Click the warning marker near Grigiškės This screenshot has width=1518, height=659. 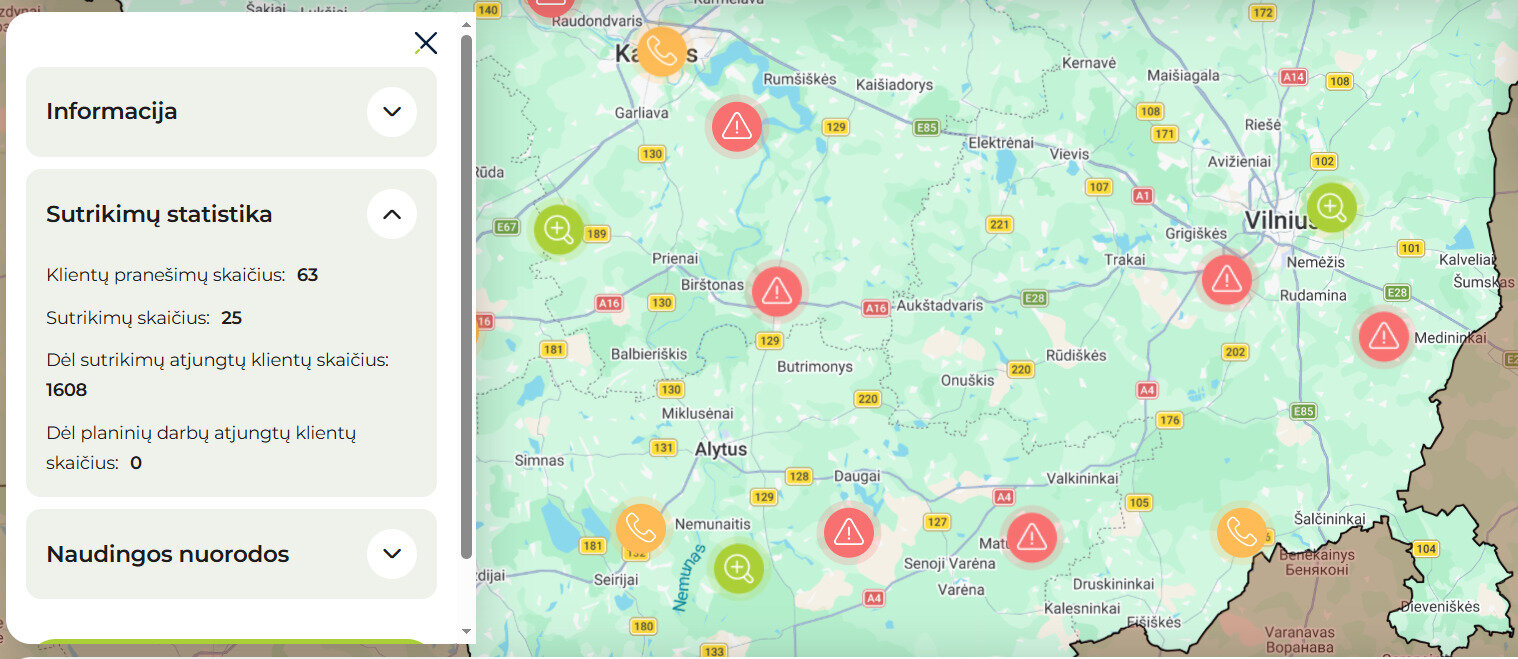pos(1226,279)
